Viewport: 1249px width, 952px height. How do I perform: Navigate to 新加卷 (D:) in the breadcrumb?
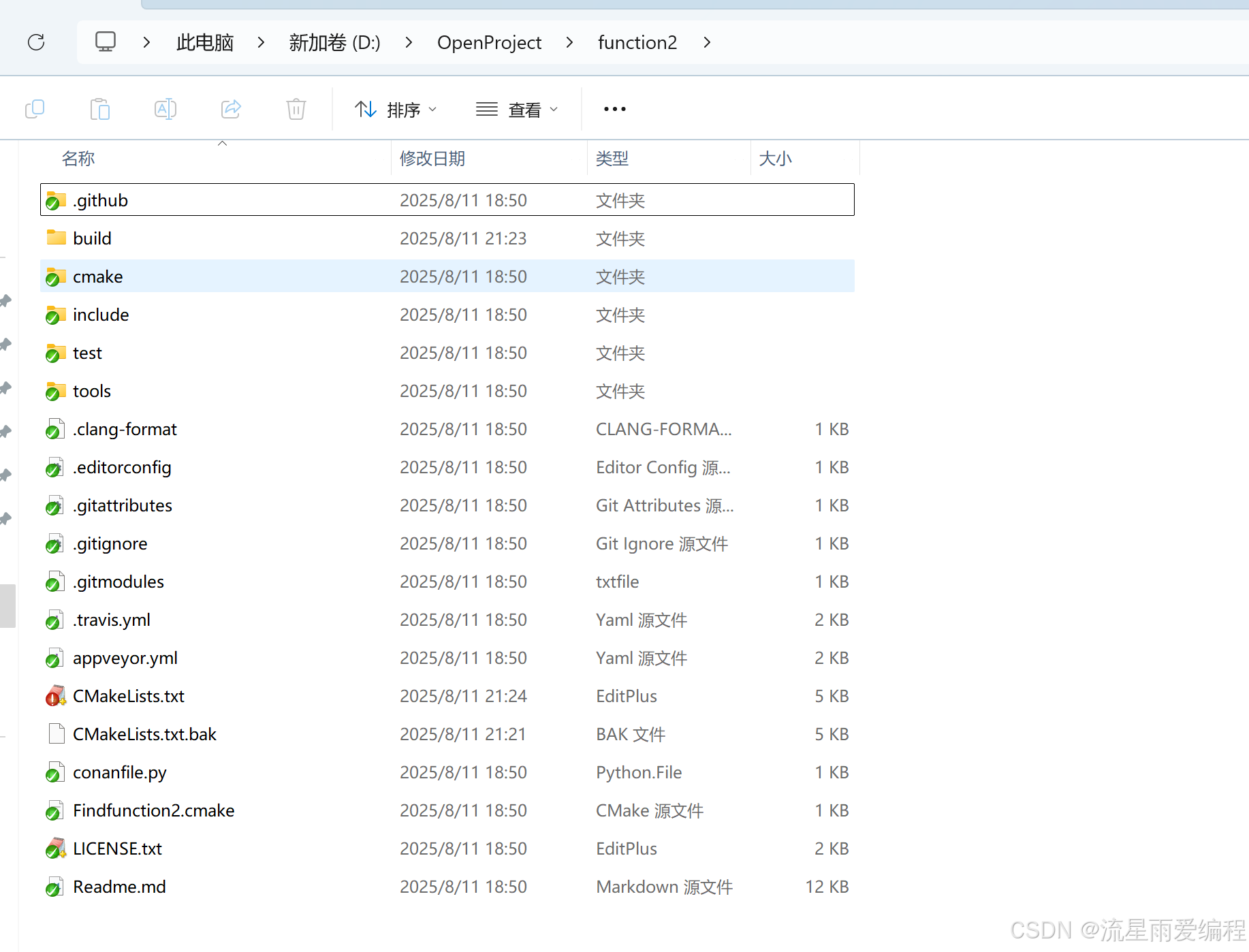(334, 42)
